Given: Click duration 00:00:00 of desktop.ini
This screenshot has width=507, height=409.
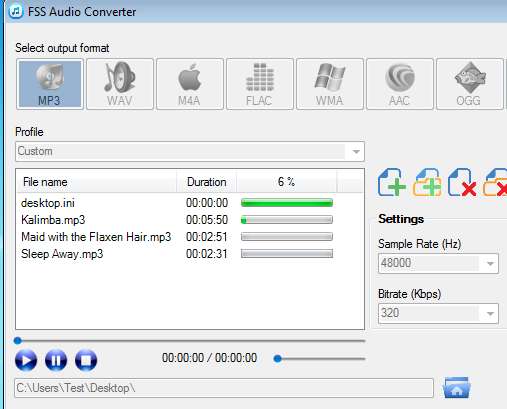Looking at the screenshot, I should (x=207, y=203).
